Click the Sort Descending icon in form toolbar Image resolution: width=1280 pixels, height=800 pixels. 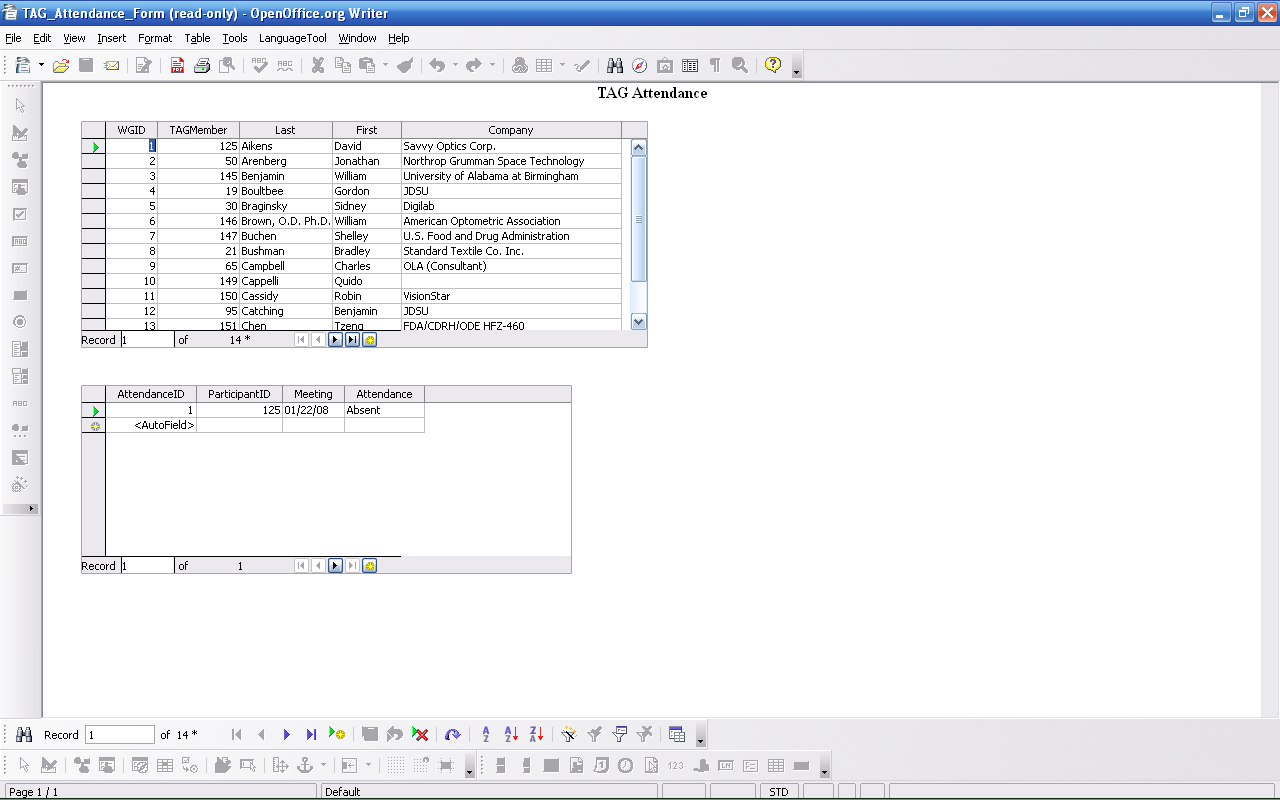[536, 734]
